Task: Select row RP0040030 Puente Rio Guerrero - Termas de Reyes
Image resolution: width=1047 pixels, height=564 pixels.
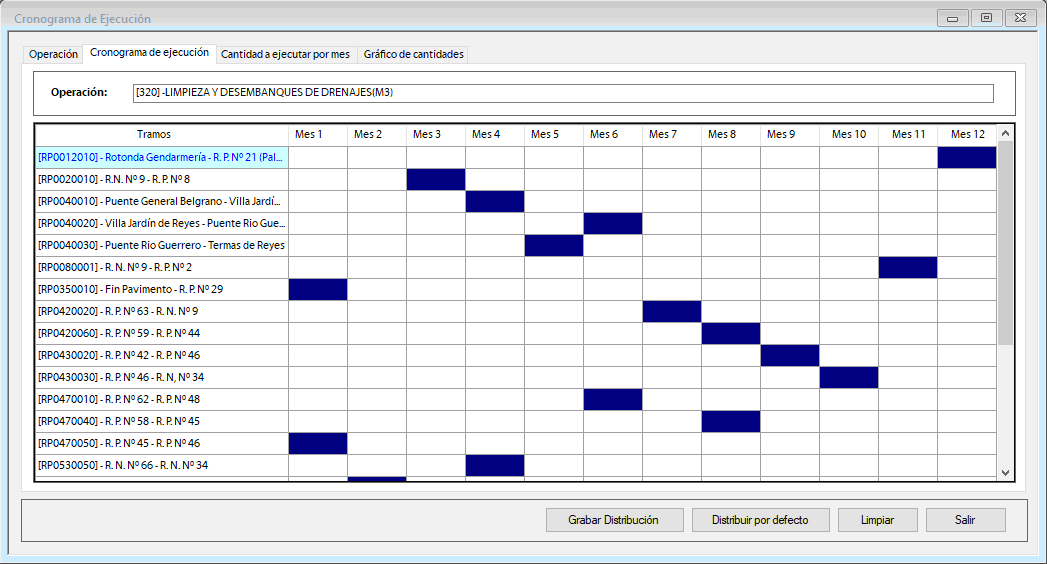Action: tap(161, 246)
